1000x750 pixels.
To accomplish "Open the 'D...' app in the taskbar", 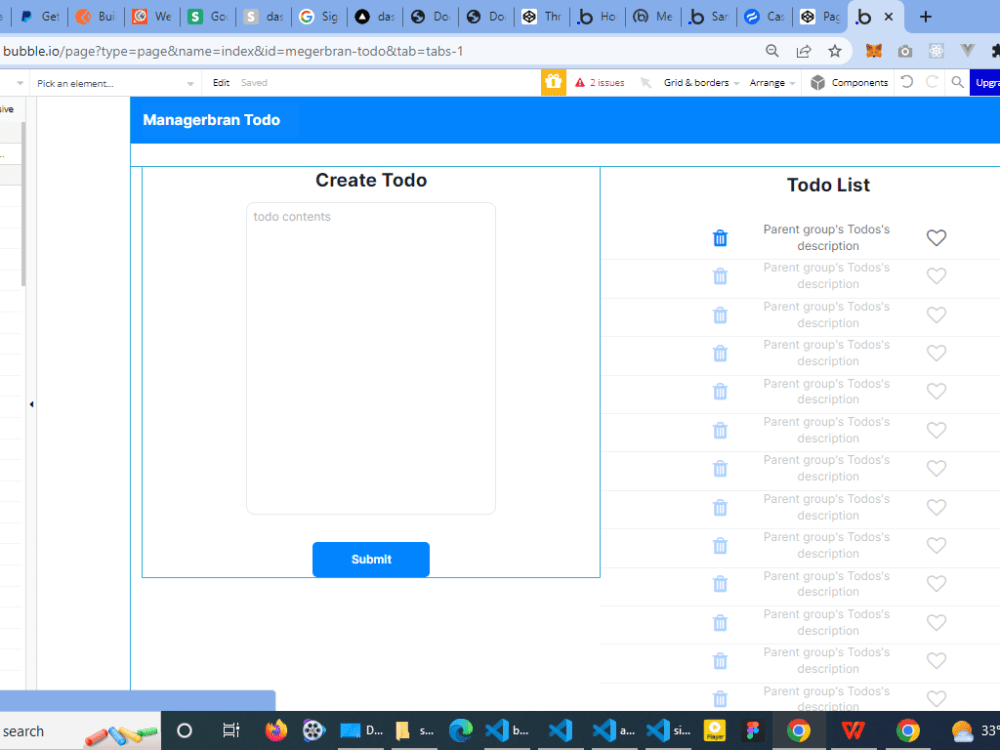I will pos(361,730).
